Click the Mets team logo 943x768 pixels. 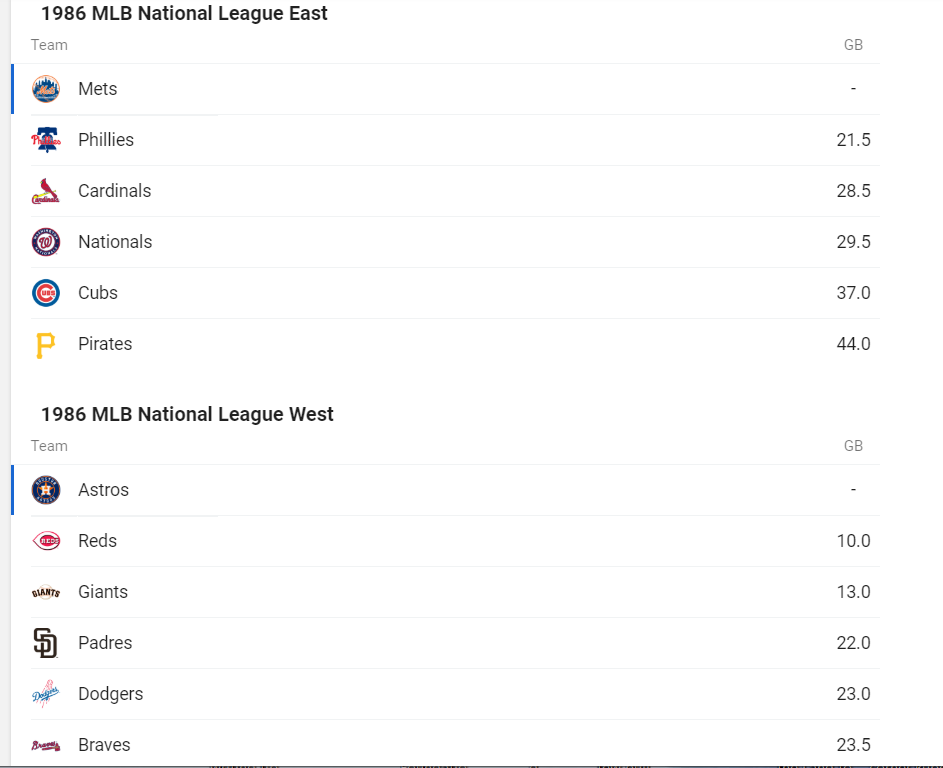(x=46, y=89)
